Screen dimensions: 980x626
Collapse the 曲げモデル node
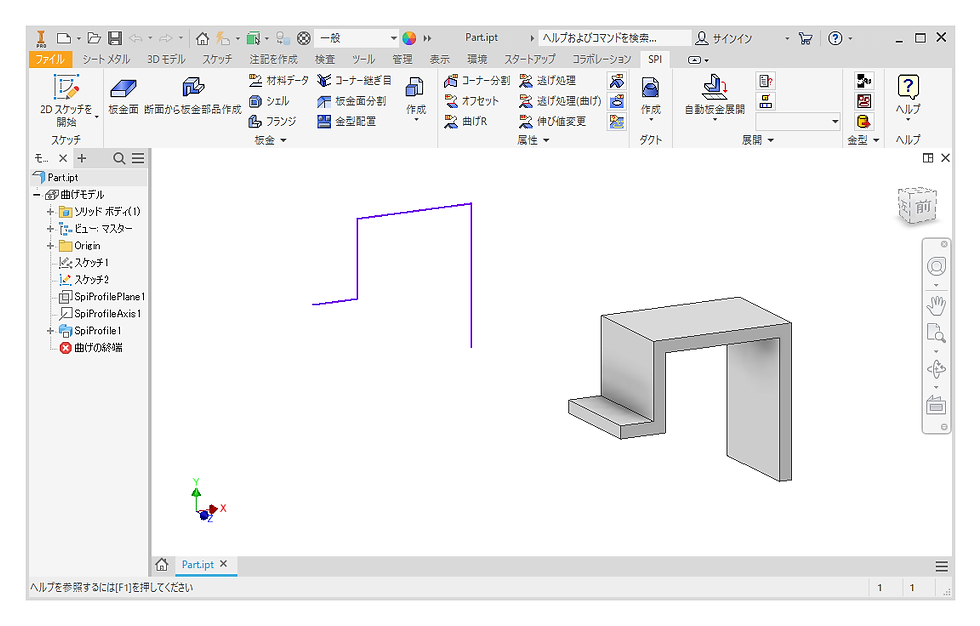(37, 194)
